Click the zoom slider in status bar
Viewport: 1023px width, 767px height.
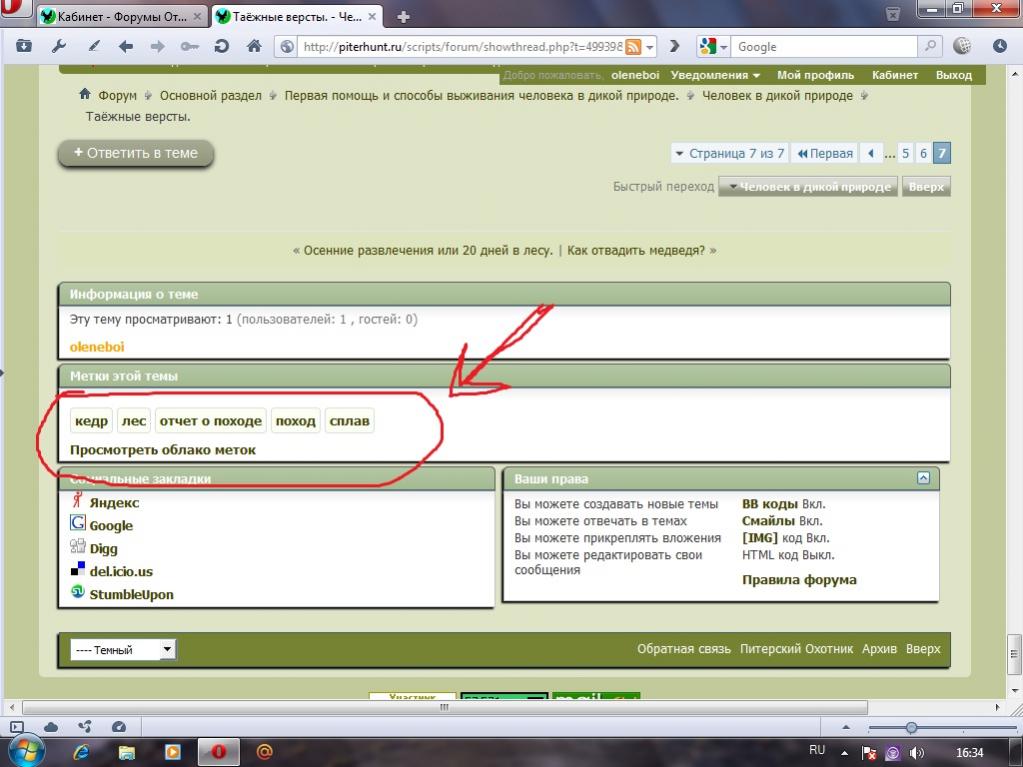coord(911,727)
